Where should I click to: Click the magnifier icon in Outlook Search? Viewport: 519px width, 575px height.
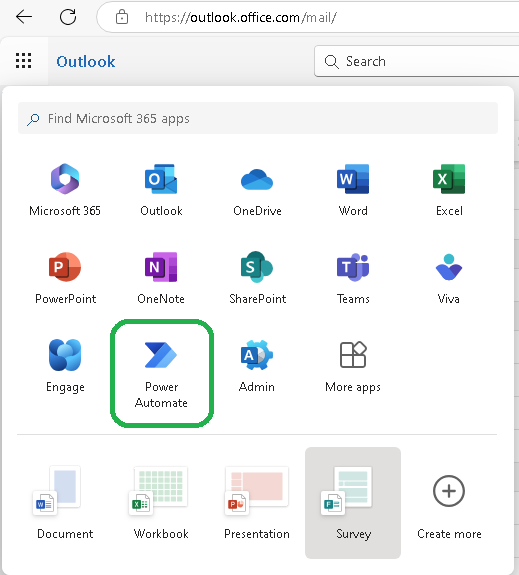coord(331,62)
